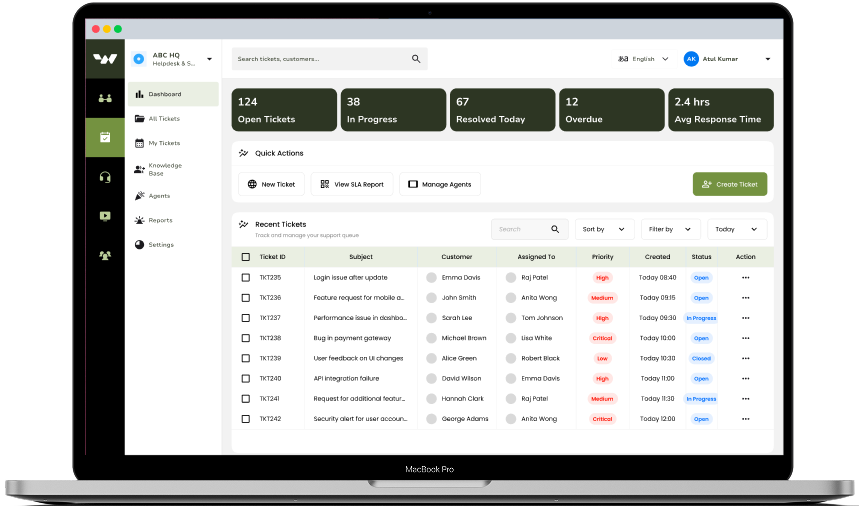Screen dimensions: 859x507
Task: Check the box for ticket TKT236
Action: (x=245, y=298)
